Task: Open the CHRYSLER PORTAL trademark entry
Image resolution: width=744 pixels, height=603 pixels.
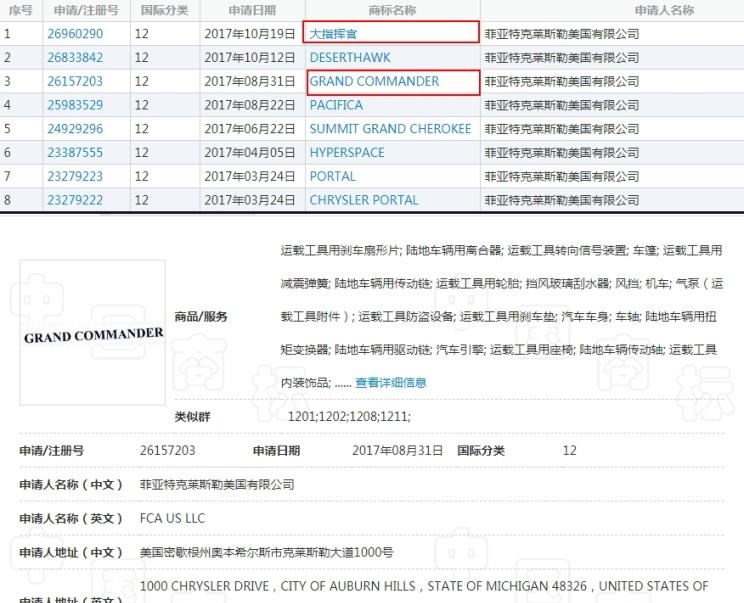Action: pos(364,200)
